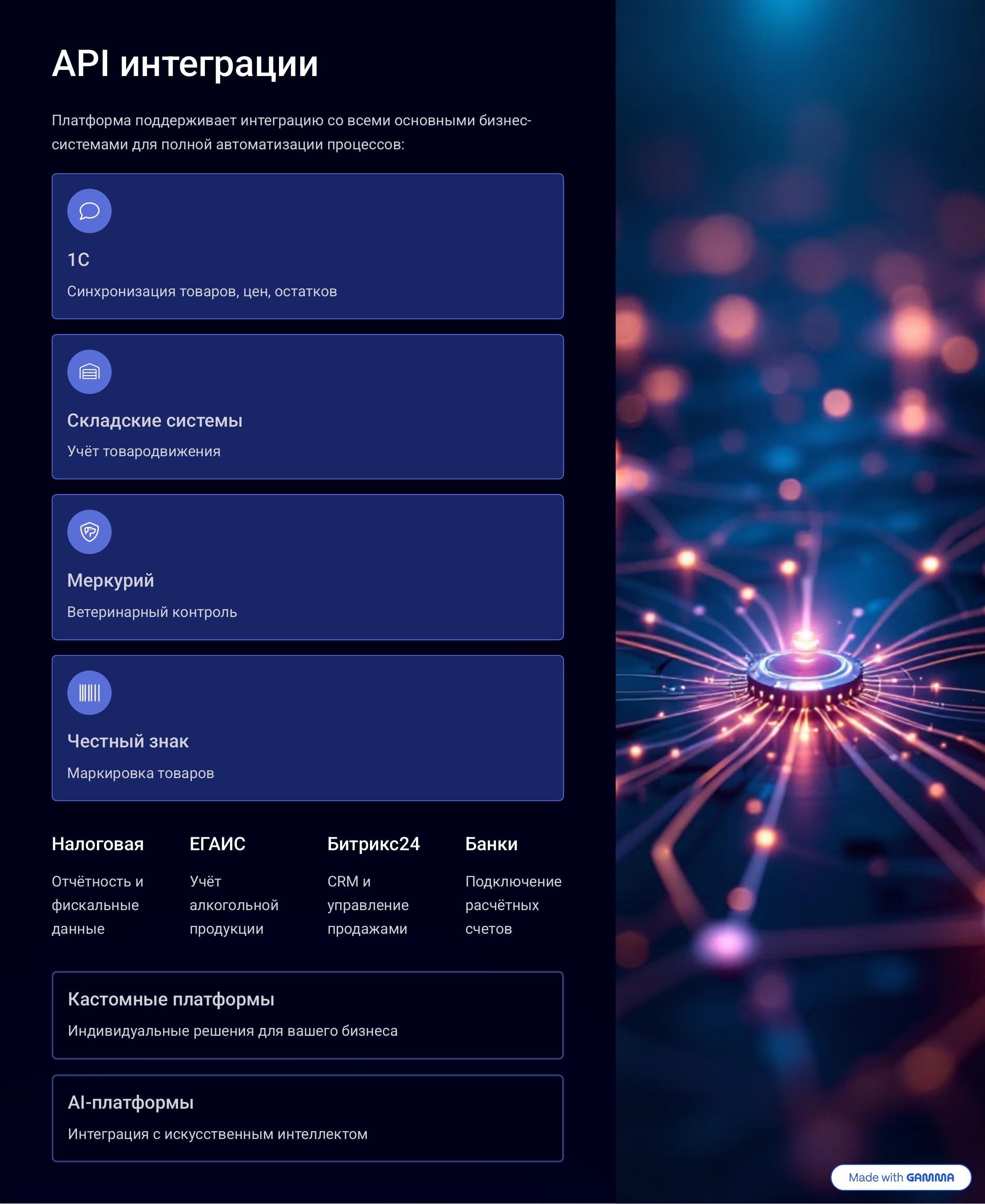Click the Честный знак heading

tap(128, 741)
